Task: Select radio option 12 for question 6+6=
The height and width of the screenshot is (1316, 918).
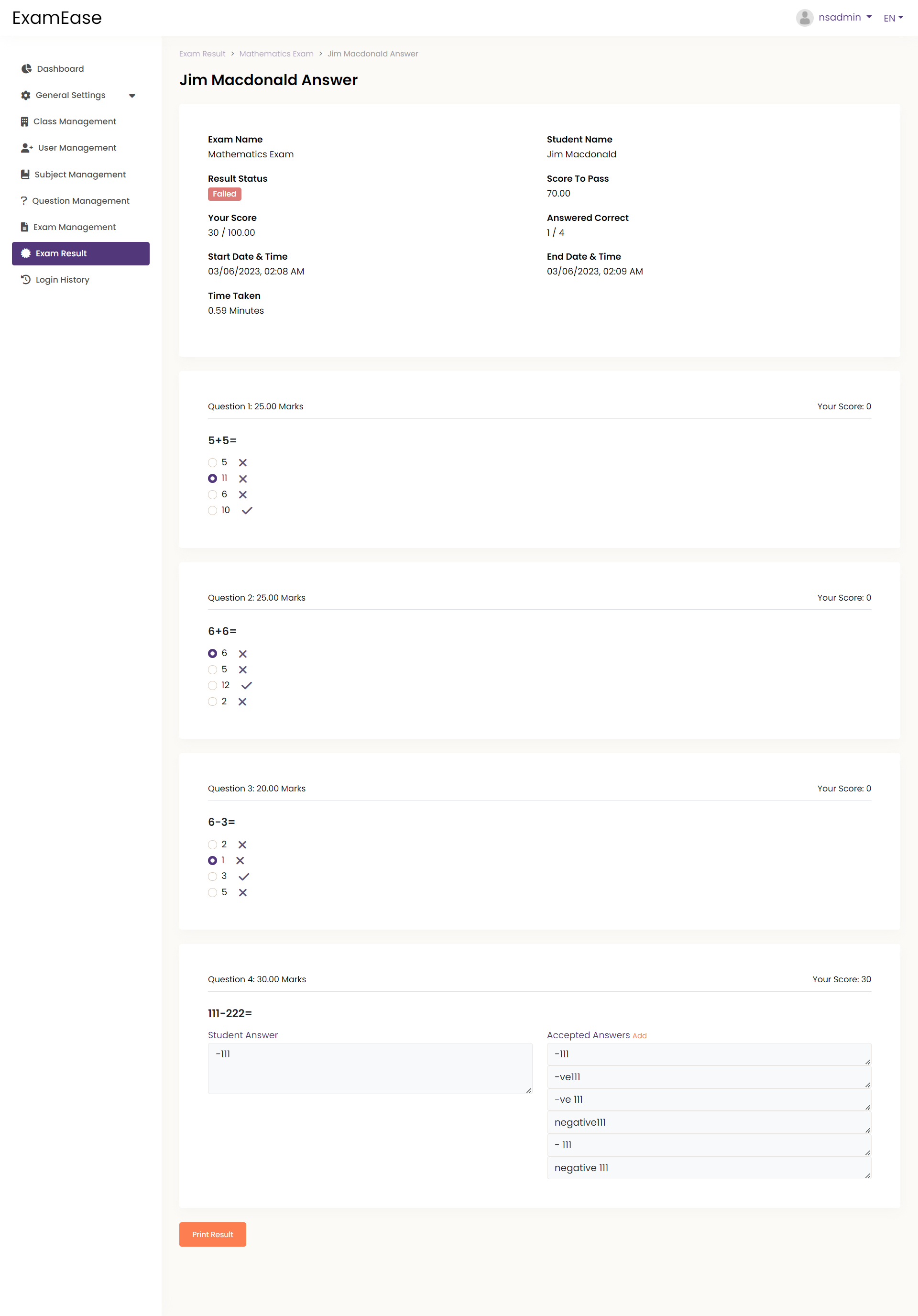Action: 213,686
